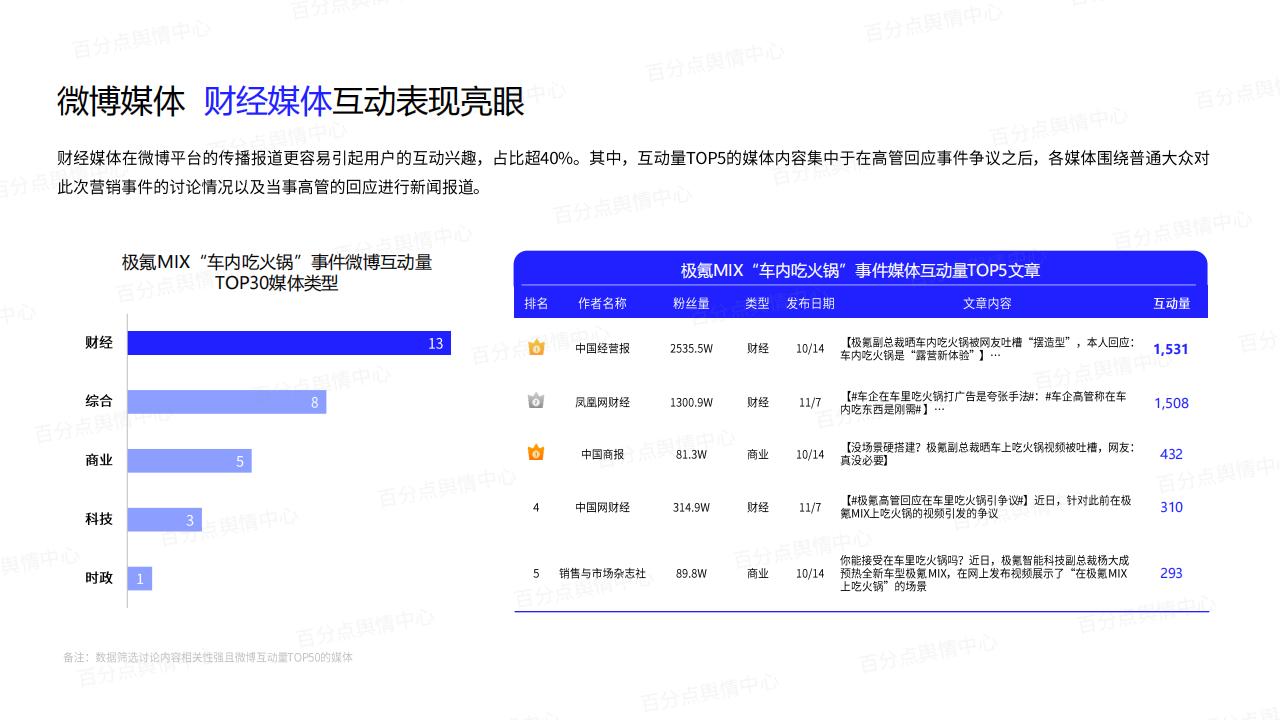Viewport: 1280px width, 720px height.
Task: Select the 科技 bar showing 3
Action: click(165, 520)
